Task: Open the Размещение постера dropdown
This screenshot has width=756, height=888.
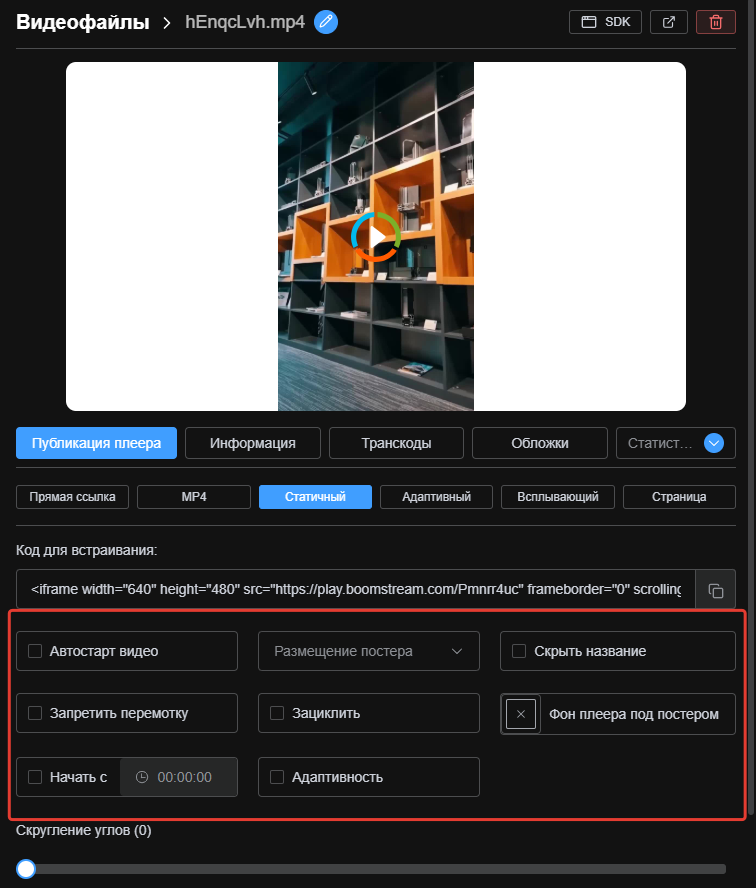Action: (x=369, y=651)
